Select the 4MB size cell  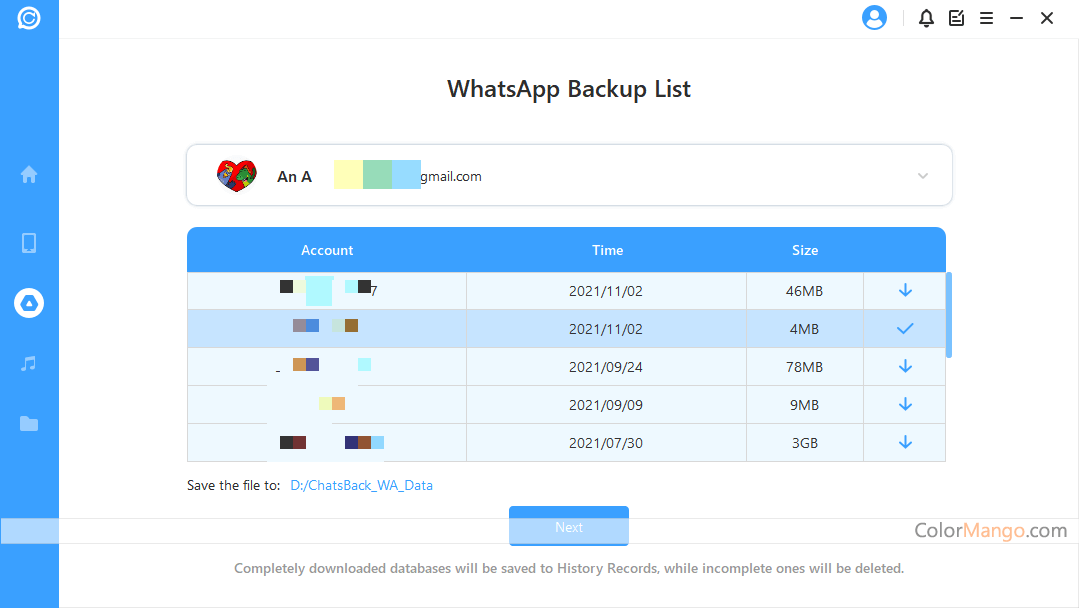click(x=804, y=329)
